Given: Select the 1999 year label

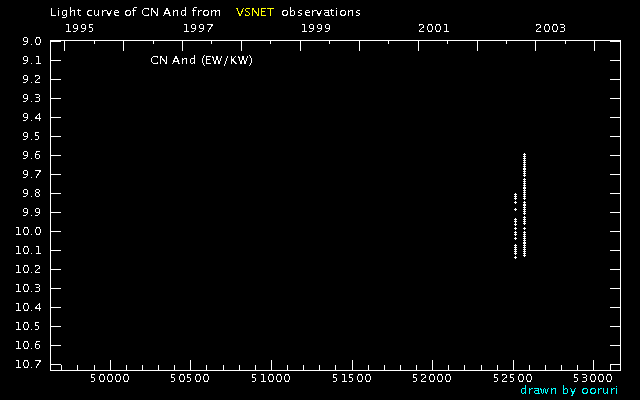Looking at the screenshot, I should click(316, 27).
